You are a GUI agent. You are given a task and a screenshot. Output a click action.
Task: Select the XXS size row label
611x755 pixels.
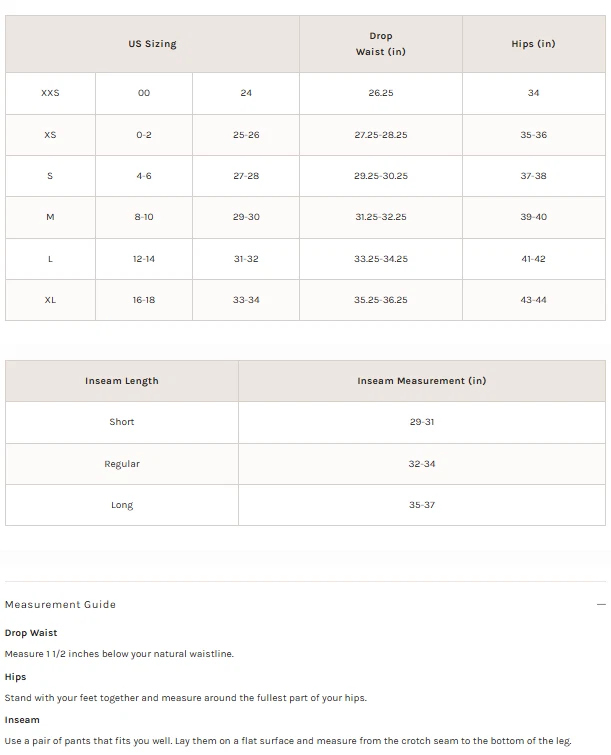(x=50, y=93)
